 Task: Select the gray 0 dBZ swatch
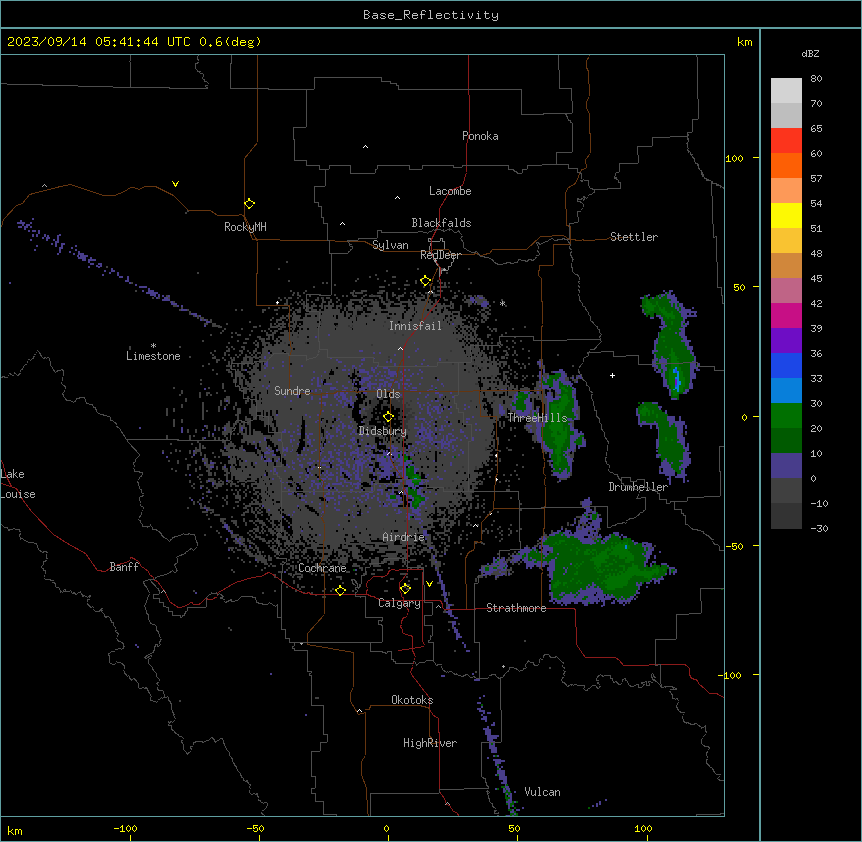point(786,491)
